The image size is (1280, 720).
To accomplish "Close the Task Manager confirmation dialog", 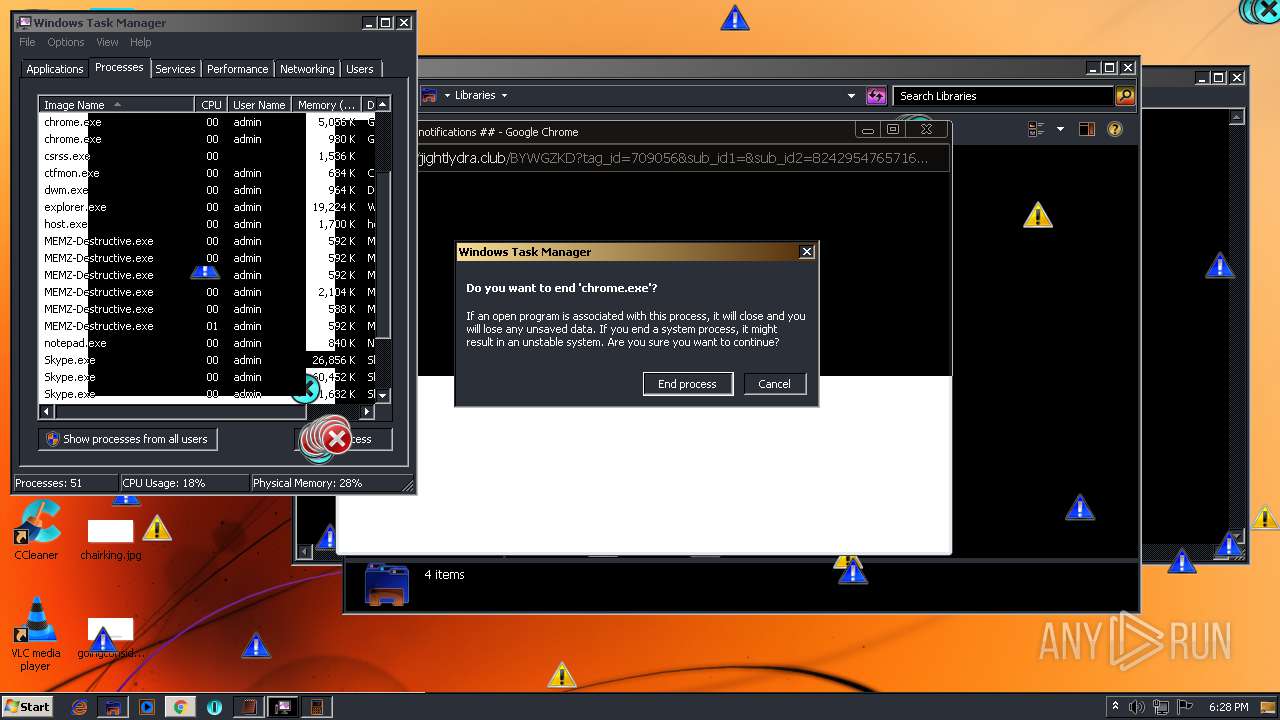I will coord(807,252).
